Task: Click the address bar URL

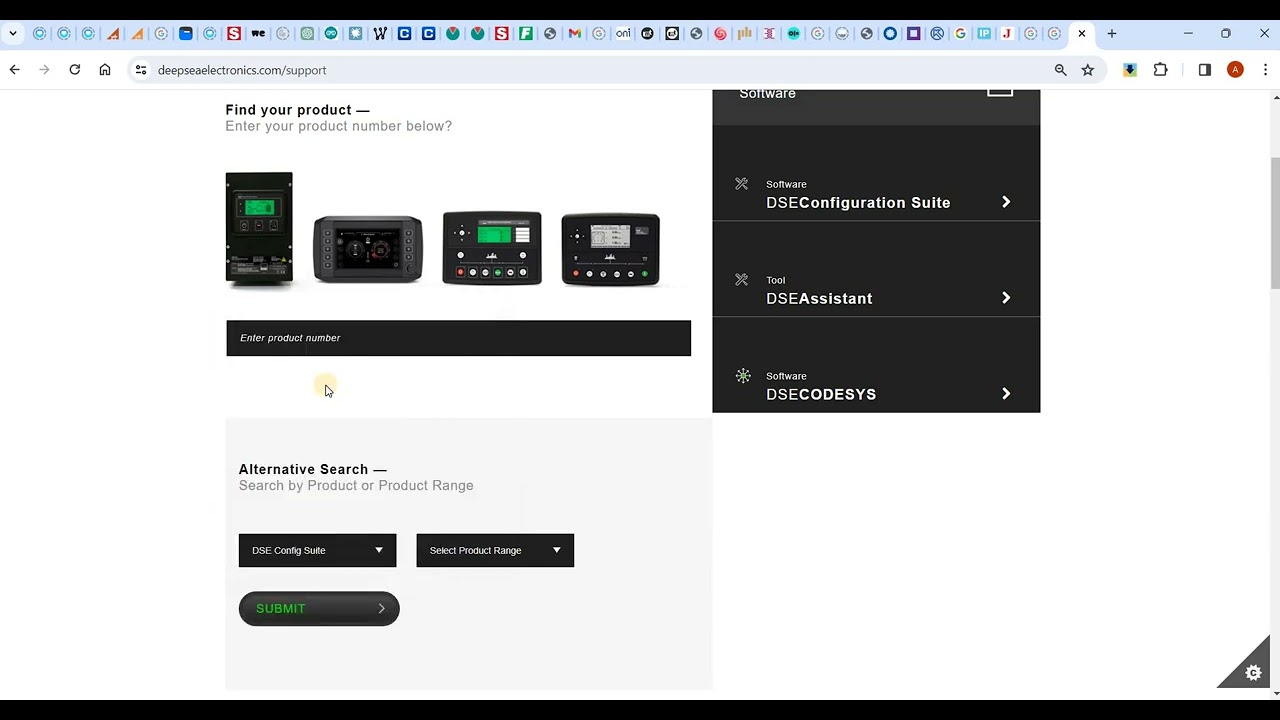Action: [242, 70]
